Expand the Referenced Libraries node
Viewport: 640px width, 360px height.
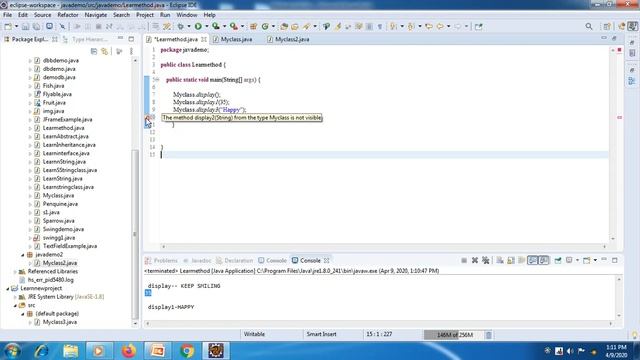click(x=15, y=271)
